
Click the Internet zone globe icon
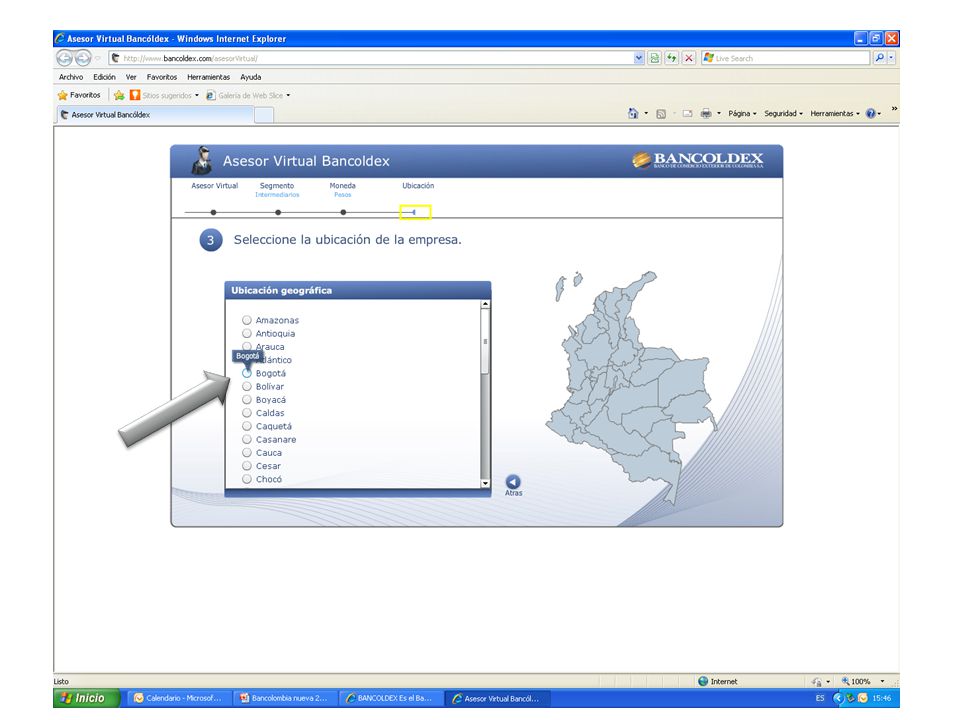point(703,681)
